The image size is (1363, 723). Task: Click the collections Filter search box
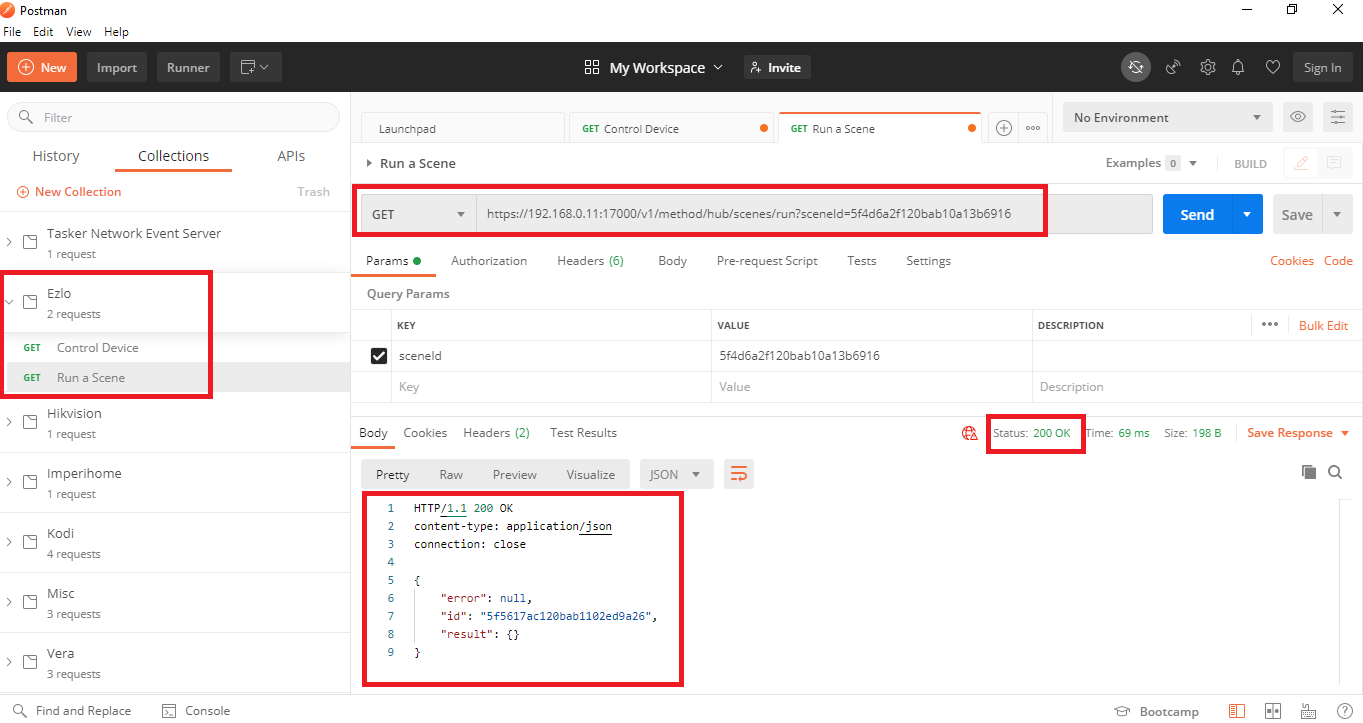[x=174, y=117]
